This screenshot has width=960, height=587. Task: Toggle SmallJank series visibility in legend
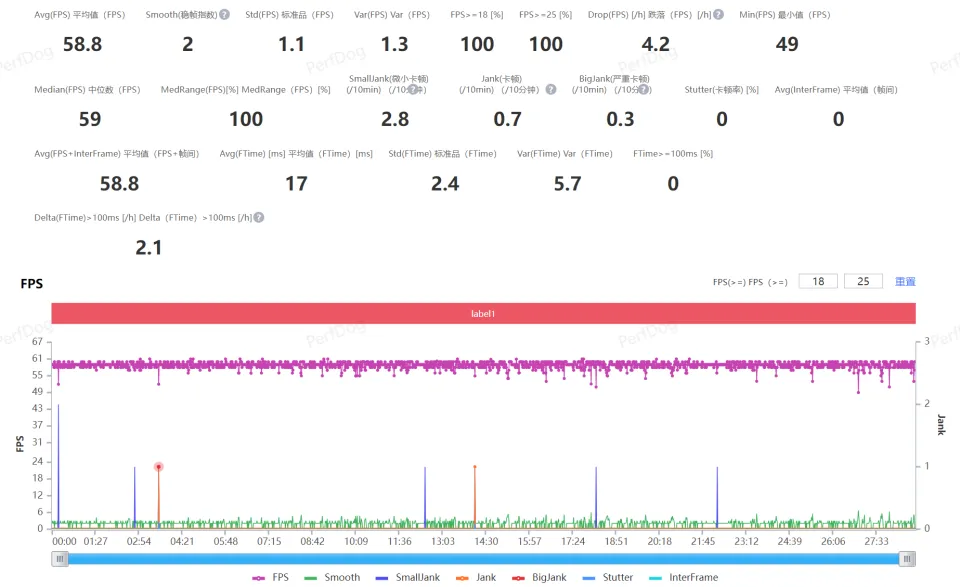[406, 577]
